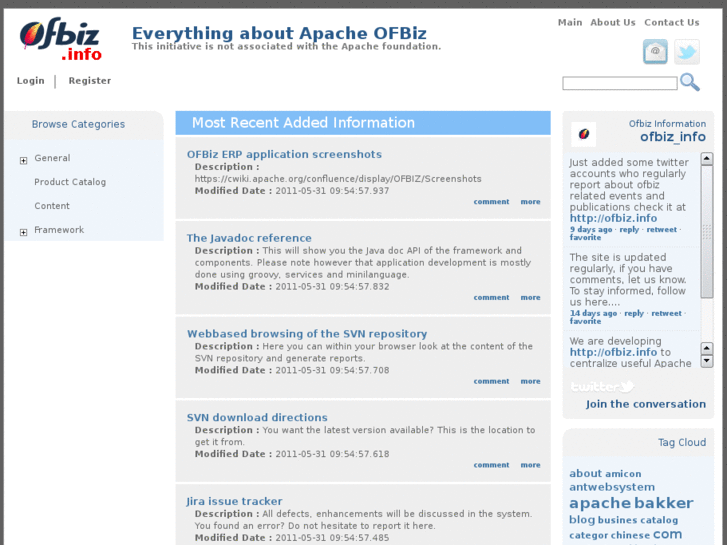Open OFBiz ERP application screenshots entry
This screenshot has height=545, width=727.
pyautogui.click(x=284, y=154)
